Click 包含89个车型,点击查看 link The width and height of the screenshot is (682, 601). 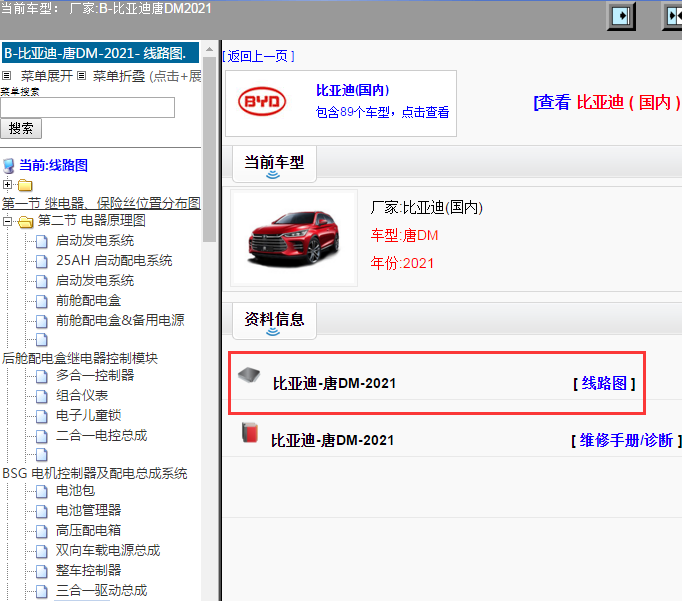[382, 112]
